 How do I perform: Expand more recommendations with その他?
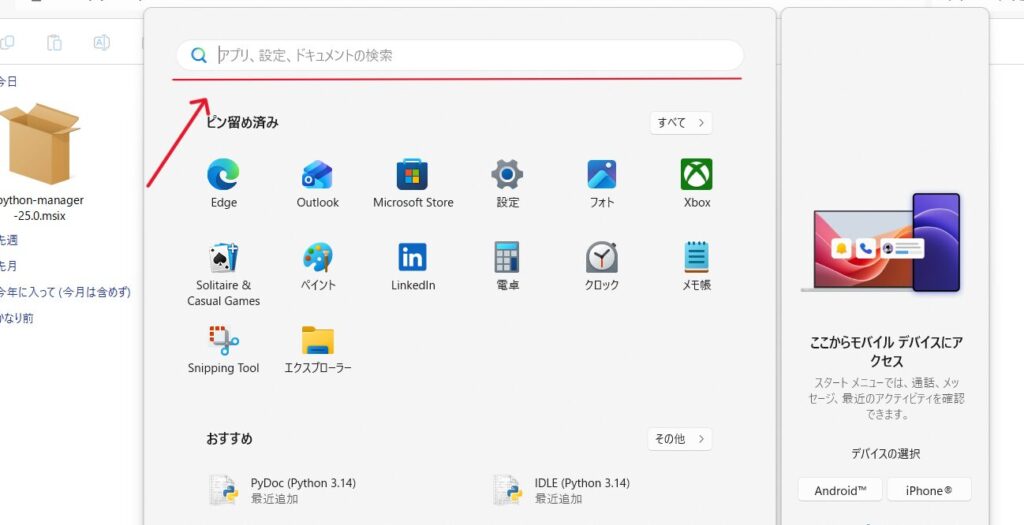point(679,439)
